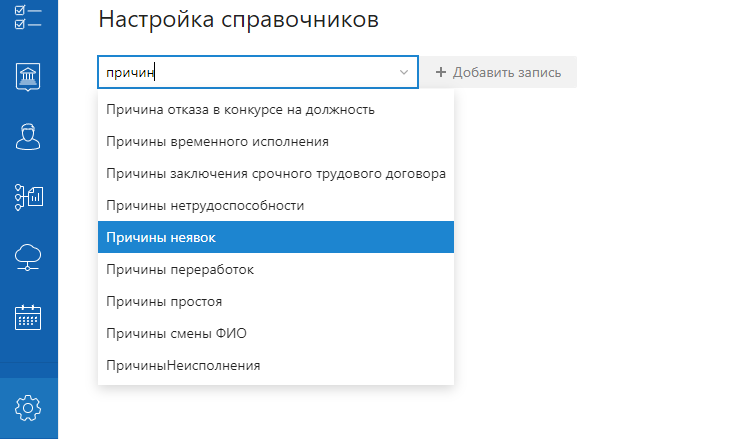Image resolution: width=738 pixels, height=439 pixels.
Task: Open the structure and reports chart icon
Action: coord(28,197)
